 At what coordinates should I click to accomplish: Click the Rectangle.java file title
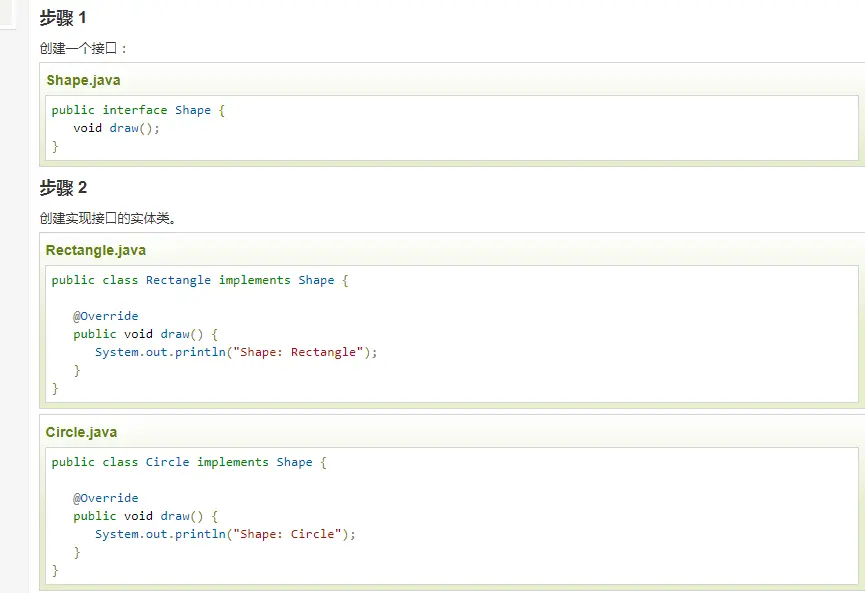point(95,250)
